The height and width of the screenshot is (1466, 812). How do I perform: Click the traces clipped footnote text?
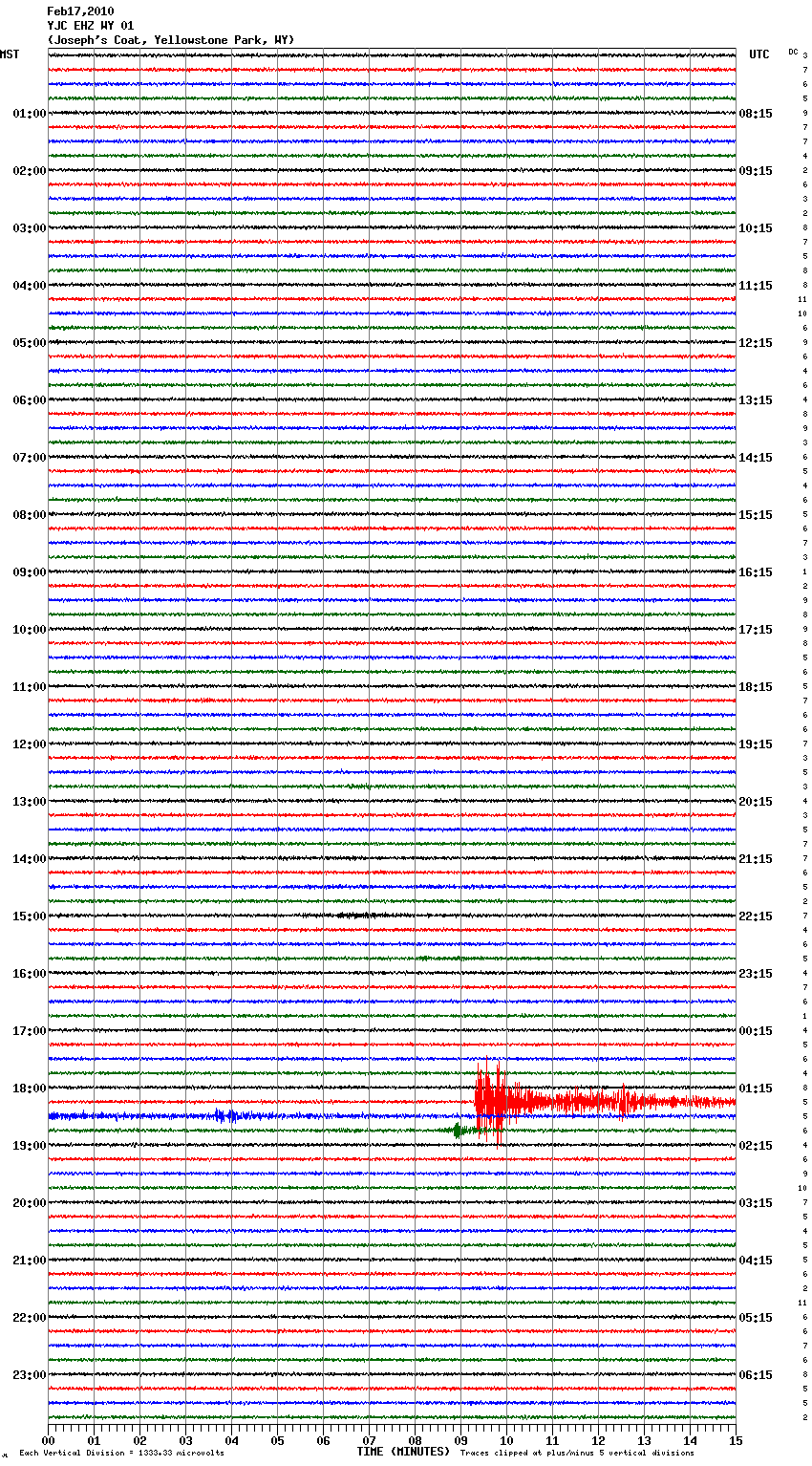[577, 1453]
